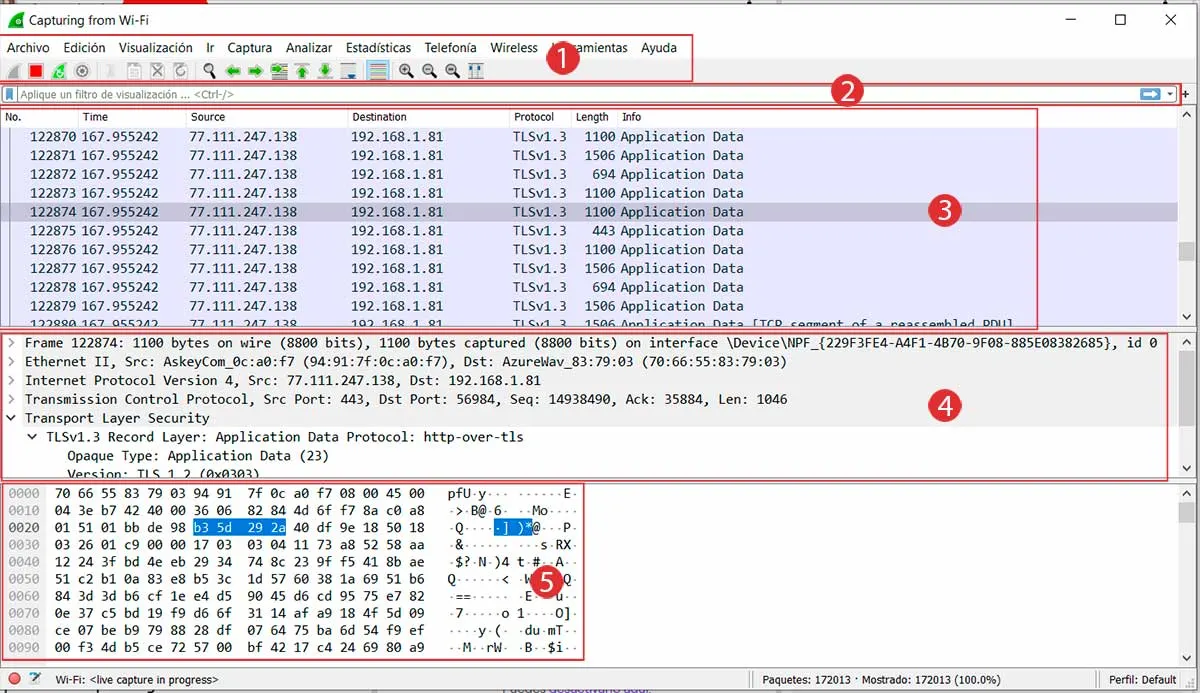
Task: Open the Visualización menu
Action: click(155, 47)
